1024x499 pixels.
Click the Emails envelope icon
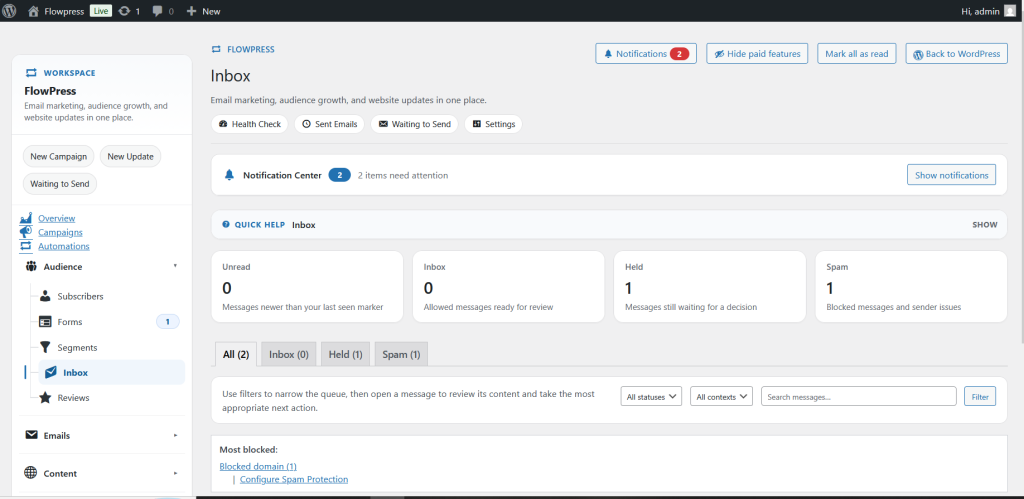pyautogui.click(x=31, y=435)
